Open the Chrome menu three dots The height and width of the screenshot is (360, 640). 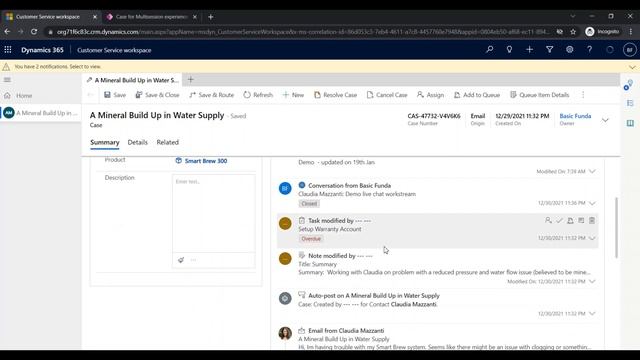(631, 31)
